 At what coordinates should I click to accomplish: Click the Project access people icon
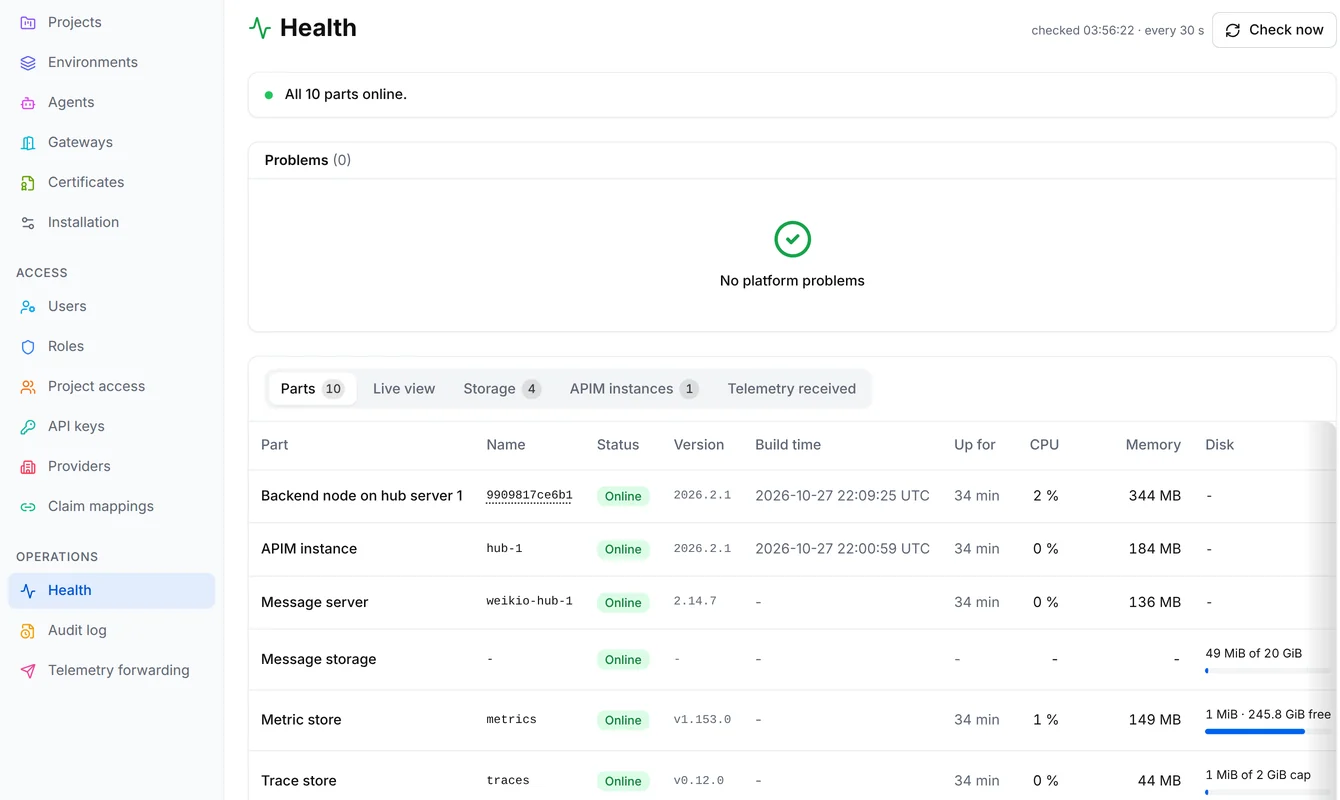coord(28,386)
